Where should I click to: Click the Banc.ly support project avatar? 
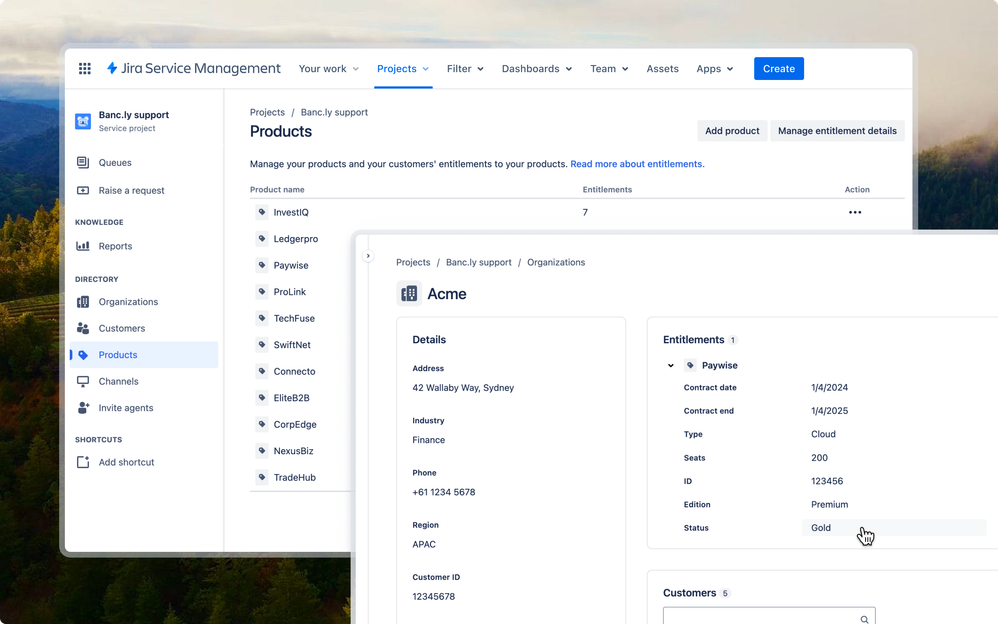(x=82, y=123)
